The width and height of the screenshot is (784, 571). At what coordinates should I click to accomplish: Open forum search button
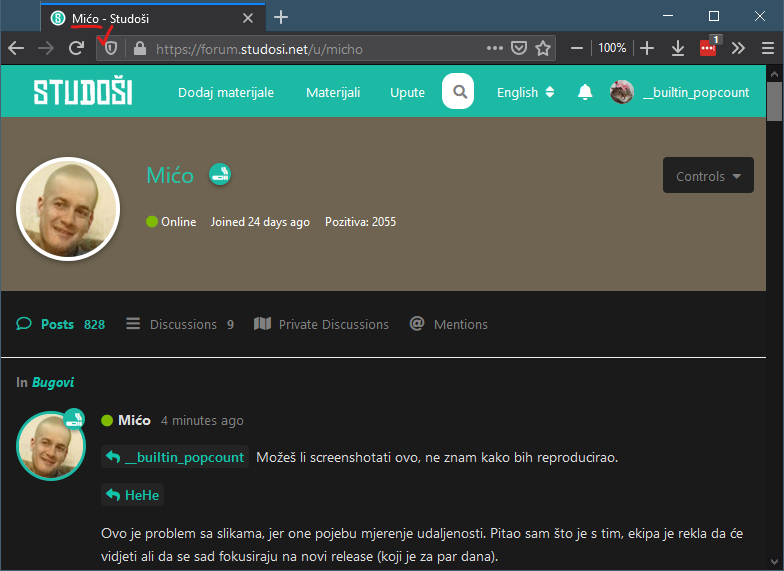pyautogui.click(x=458, y=91)
